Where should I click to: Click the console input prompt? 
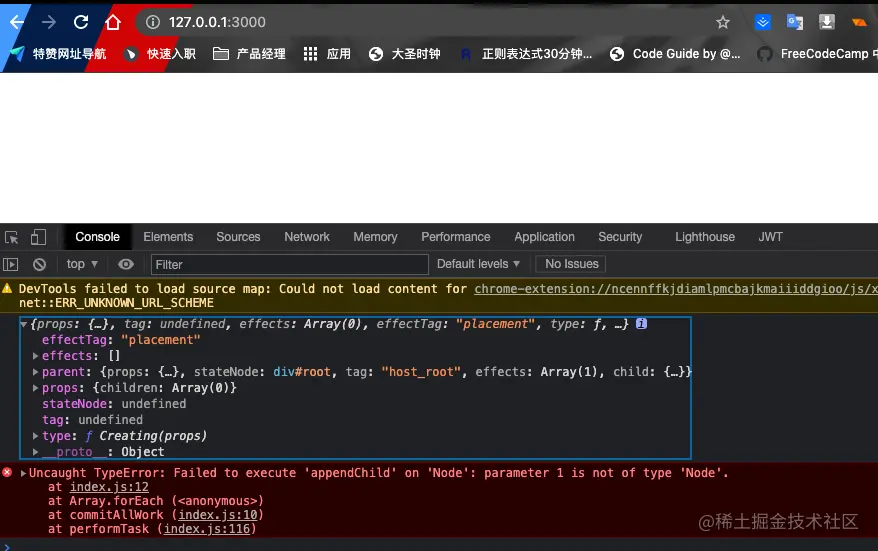tap(439, 546)
